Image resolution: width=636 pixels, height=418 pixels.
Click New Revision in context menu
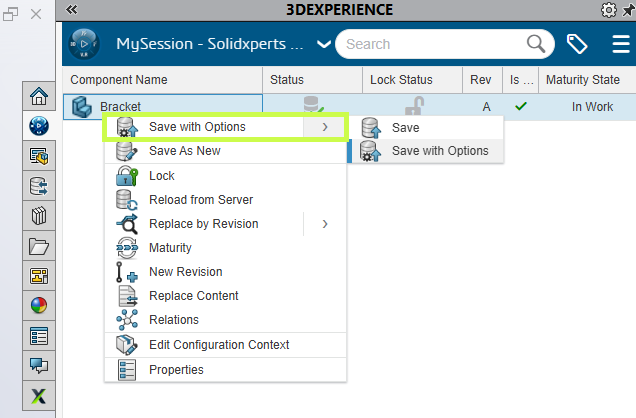click(185, 272)
